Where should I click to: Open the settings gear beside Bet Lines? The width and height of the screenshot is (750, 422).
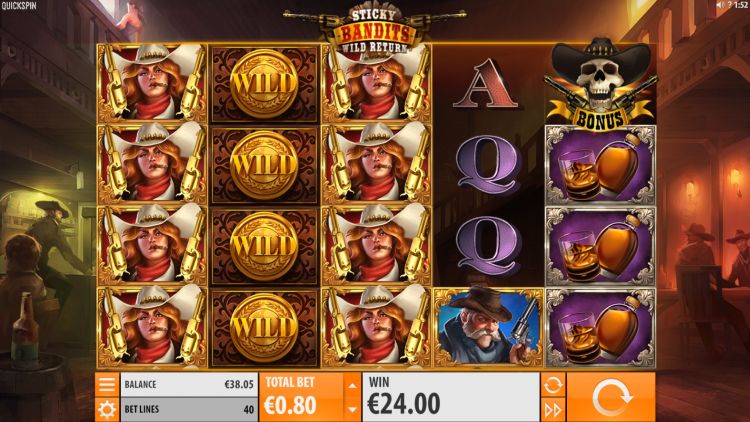(x=107, y=410)
